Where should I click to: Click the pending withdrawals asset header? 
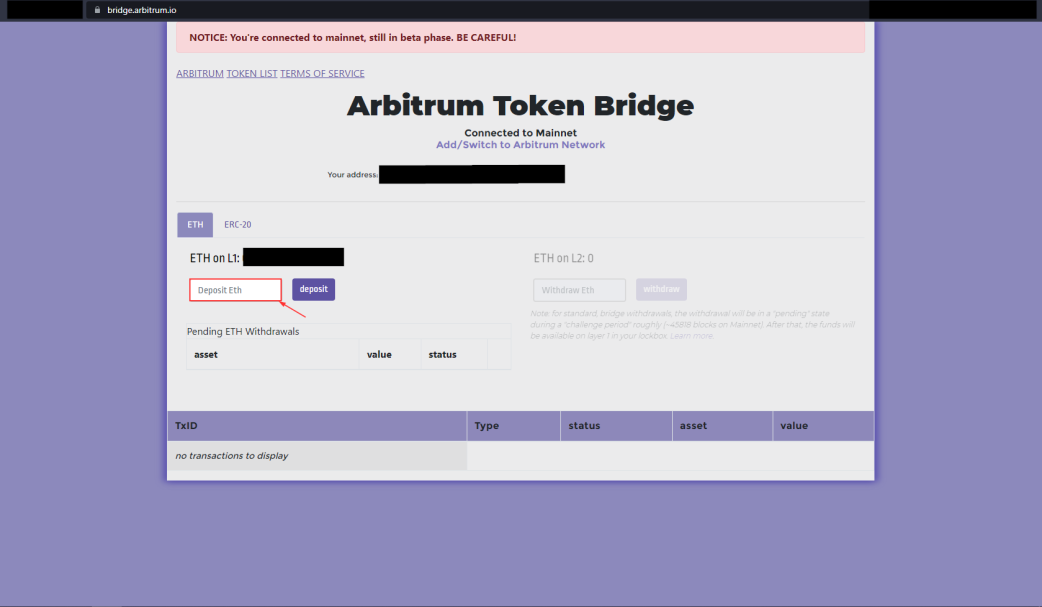(272, 354)
